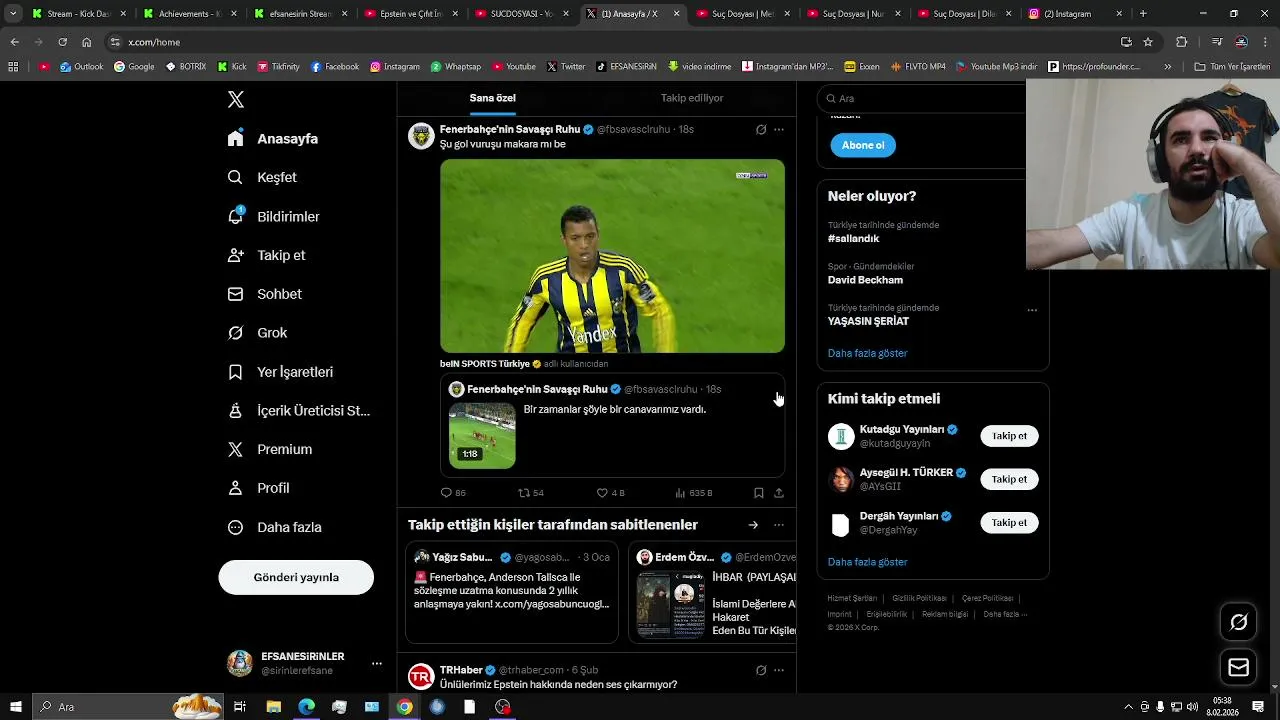The height and width of the screenshot is (720, 1280).
Task: Open Chrome from taskbar
Action: pyautogui.click(x=404, y=707)
